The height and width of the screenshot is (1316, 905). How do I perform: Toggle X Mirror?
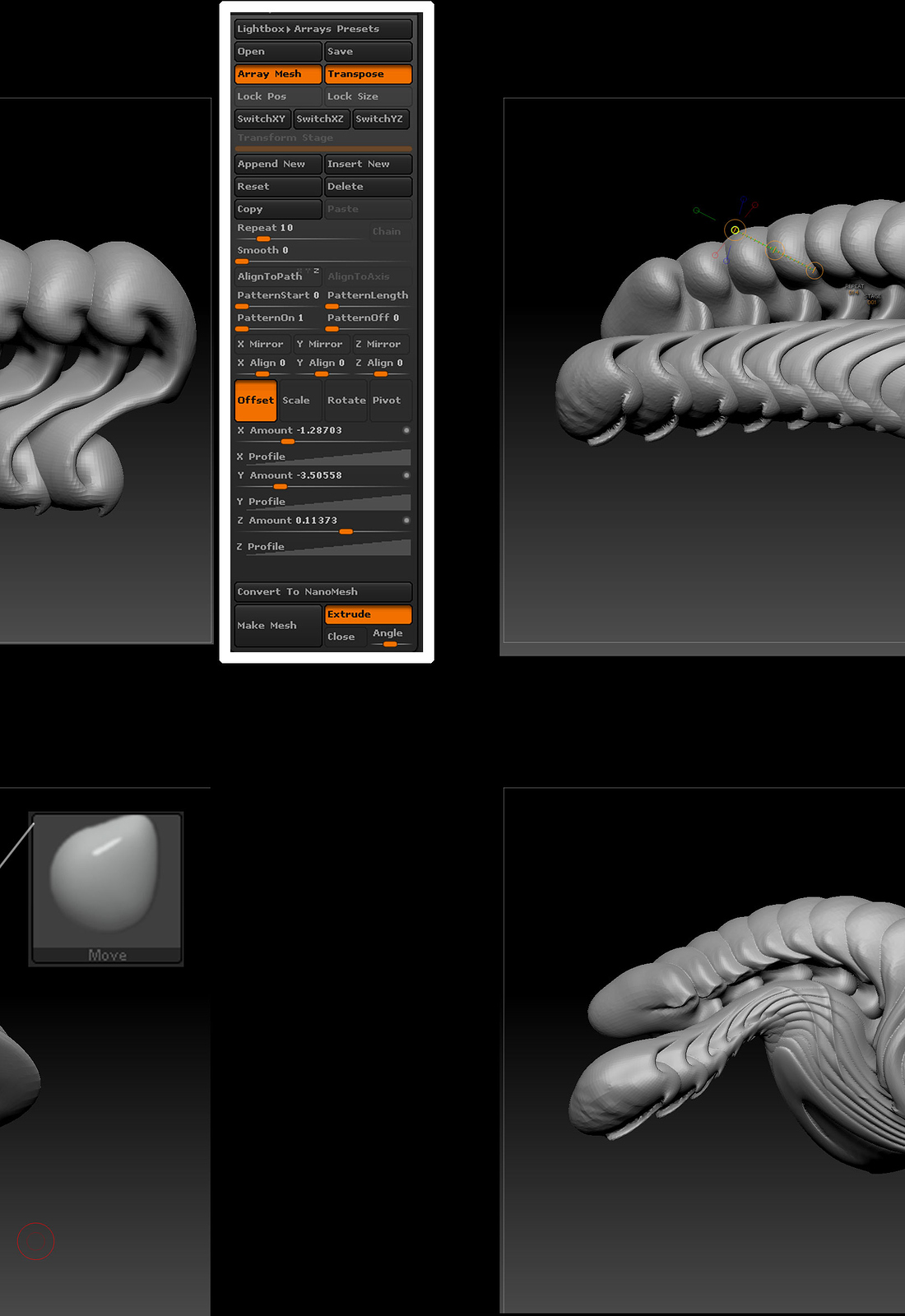pos(262,344)
